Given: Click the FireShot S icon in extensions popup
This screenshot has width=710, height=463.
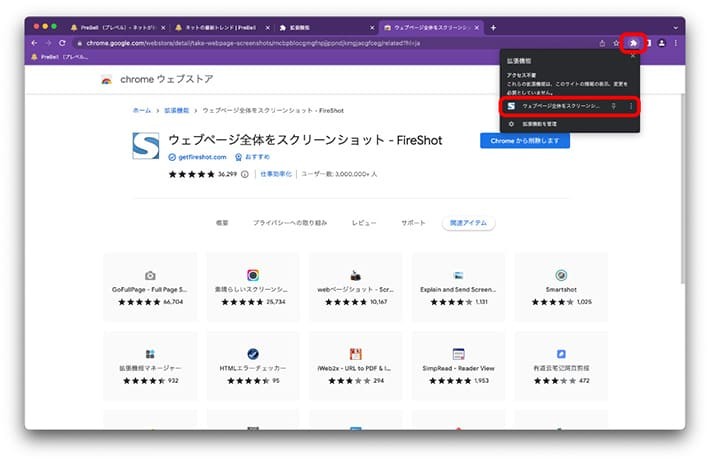Looking at the screenshot, I should pyautogui.click(x=511, y=106).
